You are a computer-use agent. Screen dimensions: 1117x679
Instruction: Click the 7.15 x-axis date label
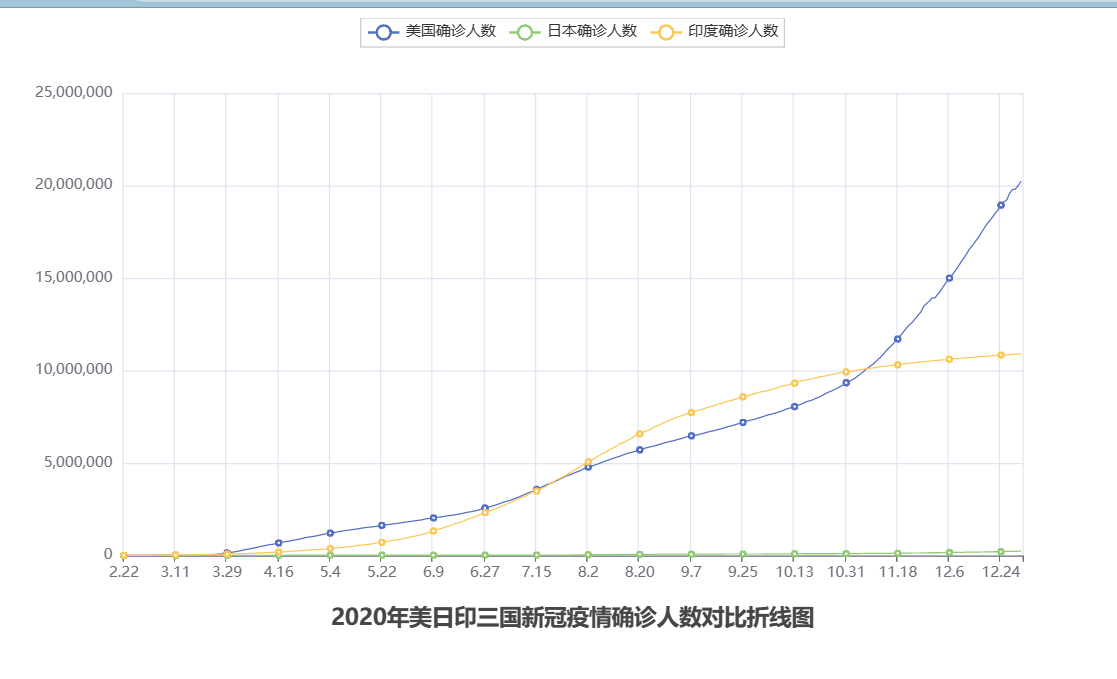click(536, 572)
